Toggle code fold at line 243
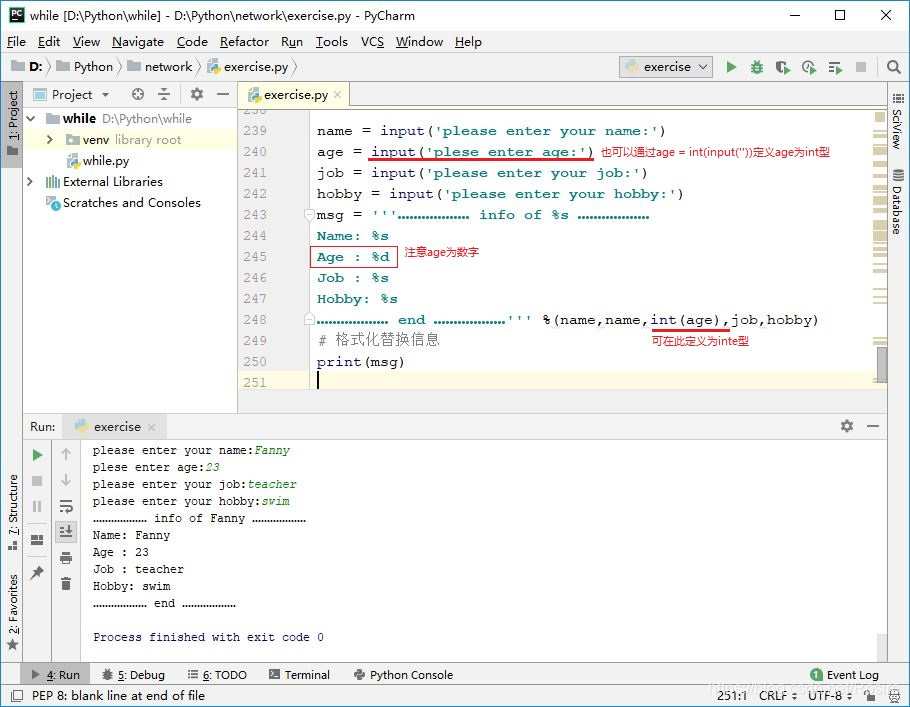This screenshot has width=910, height=707. (x=309, y=215)
